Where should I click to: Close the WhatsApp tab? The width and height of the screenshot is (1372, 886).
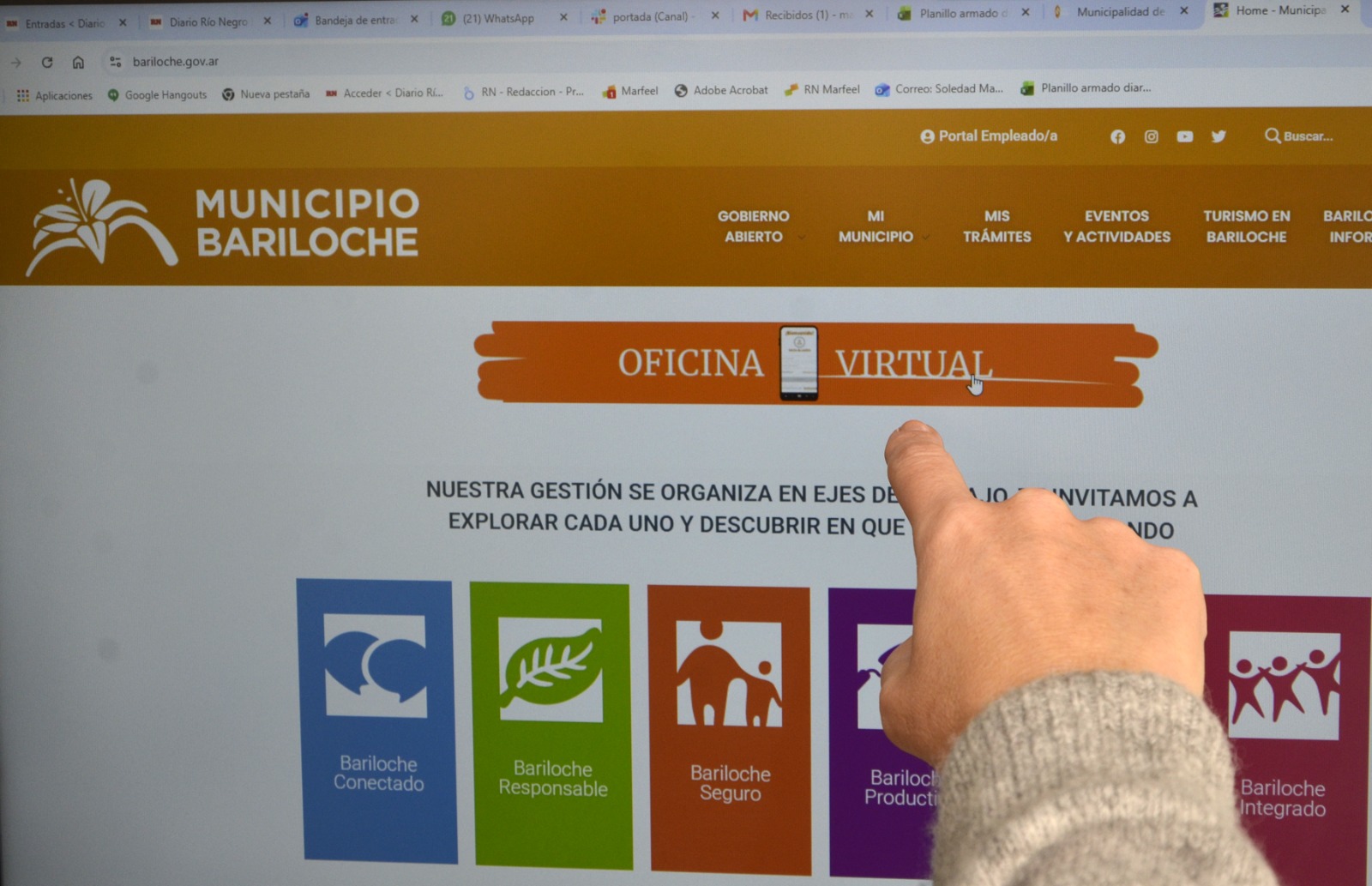(x=563, y=17)
